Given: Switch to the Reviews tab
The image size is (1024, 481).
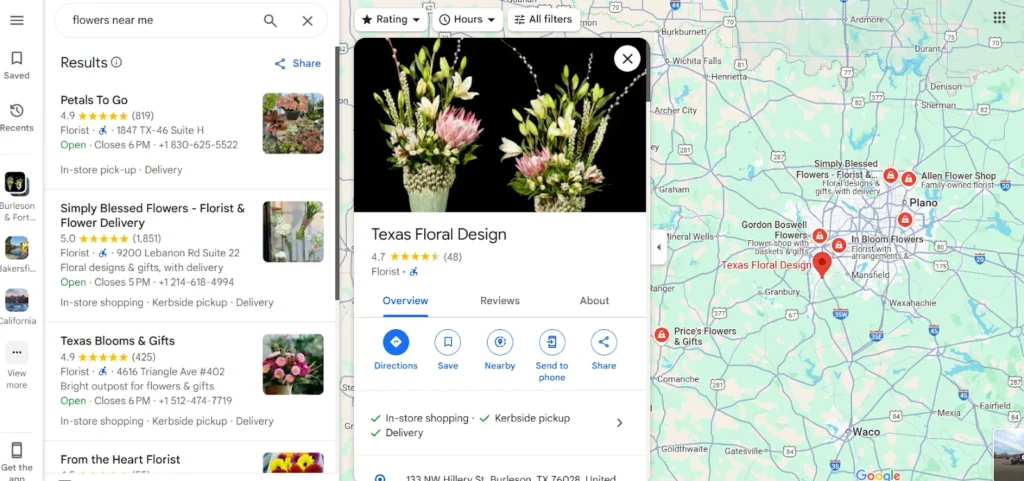Looking at the screenshot, I should click(499, 301).
